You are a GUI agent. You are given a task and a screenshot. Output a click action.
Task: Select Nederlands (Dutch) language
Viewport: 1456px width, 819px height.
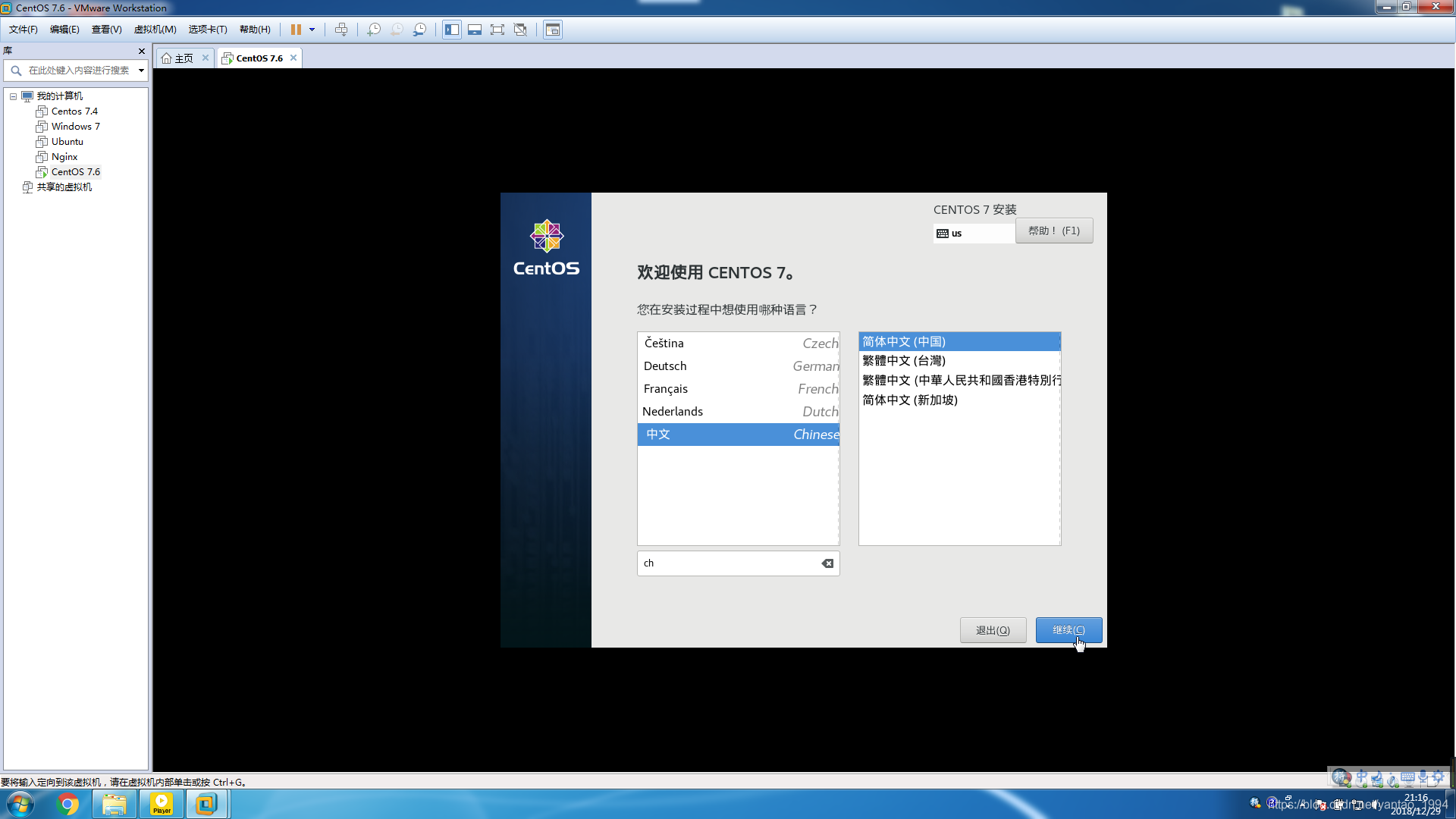pos(738,412)
